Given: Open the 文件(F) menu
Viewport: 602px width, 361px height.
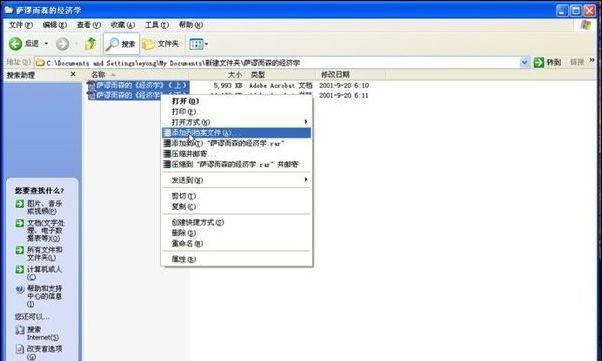Looking at the screenshot, I should click(20, 25).
